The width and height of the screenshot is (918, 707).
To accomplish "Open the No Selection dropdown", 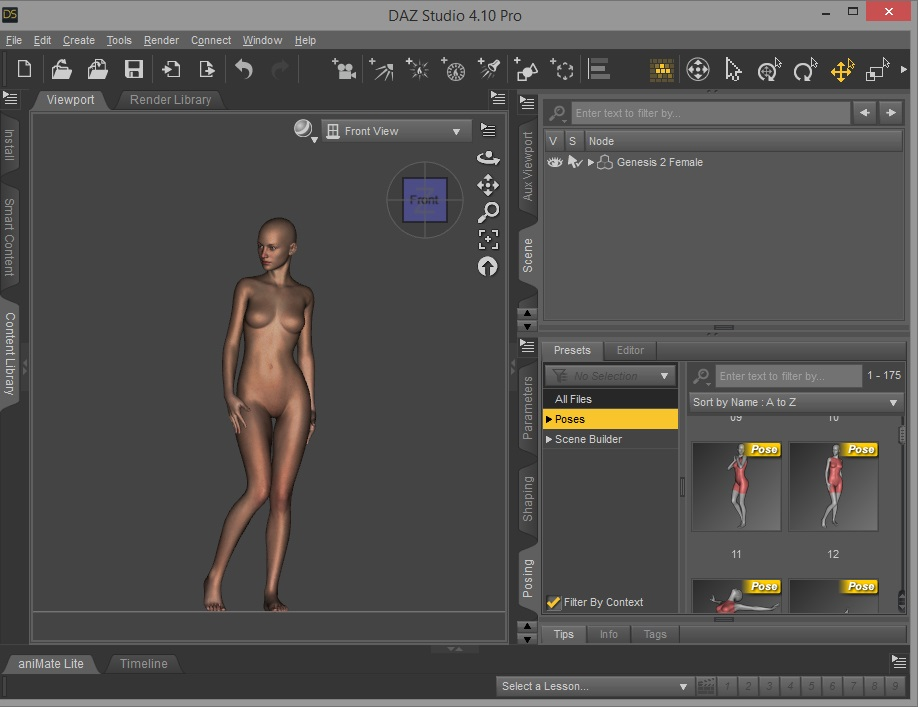I will (610, 376).
